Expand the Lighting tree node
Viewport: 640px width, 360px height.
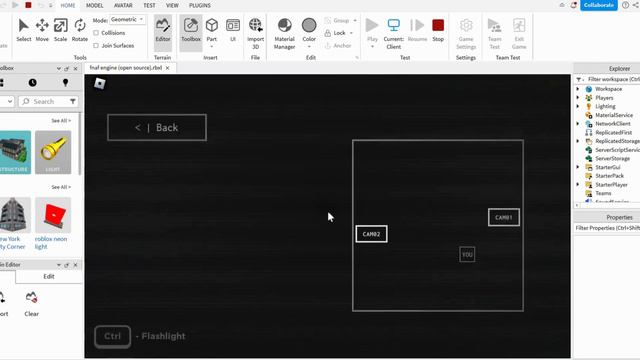pos(578,106)
